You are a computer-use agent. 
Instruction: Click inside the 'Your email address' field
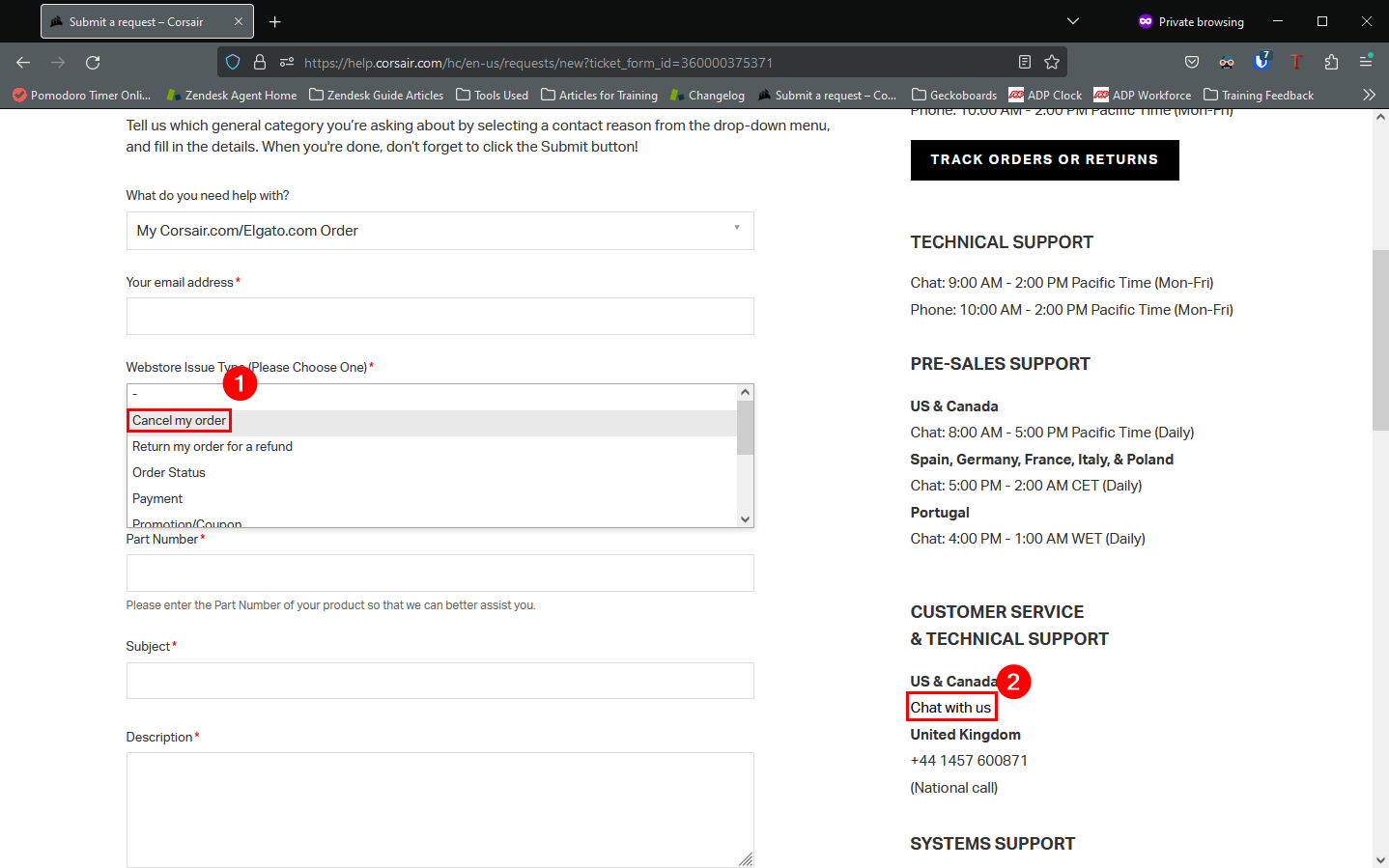click(x=439, y=316)
